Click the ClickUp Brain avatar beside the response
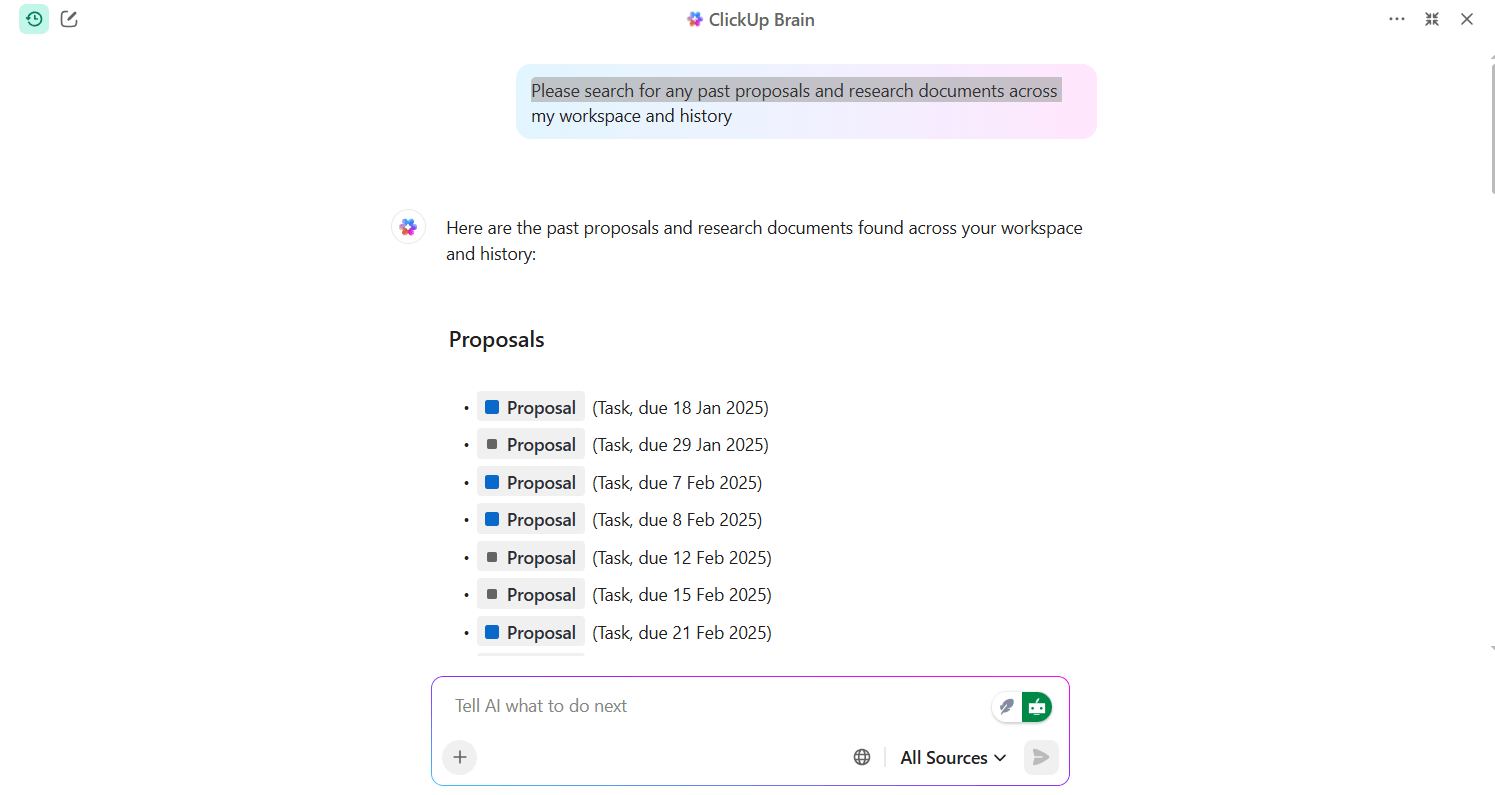The image size is (1495, 795). coord(408,227)
